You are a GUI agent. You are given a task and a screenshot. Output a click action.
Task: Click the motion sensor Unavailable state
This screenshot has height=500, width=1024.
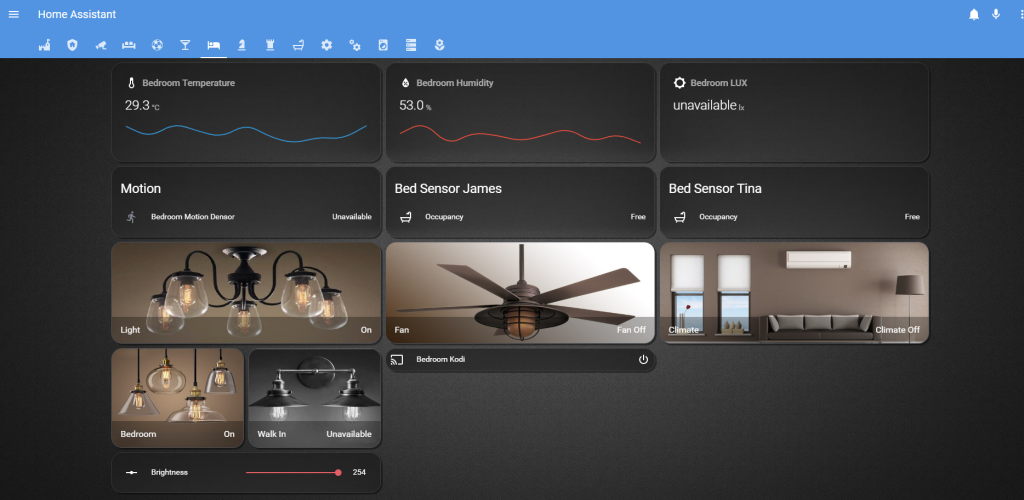tap(352, 217)
